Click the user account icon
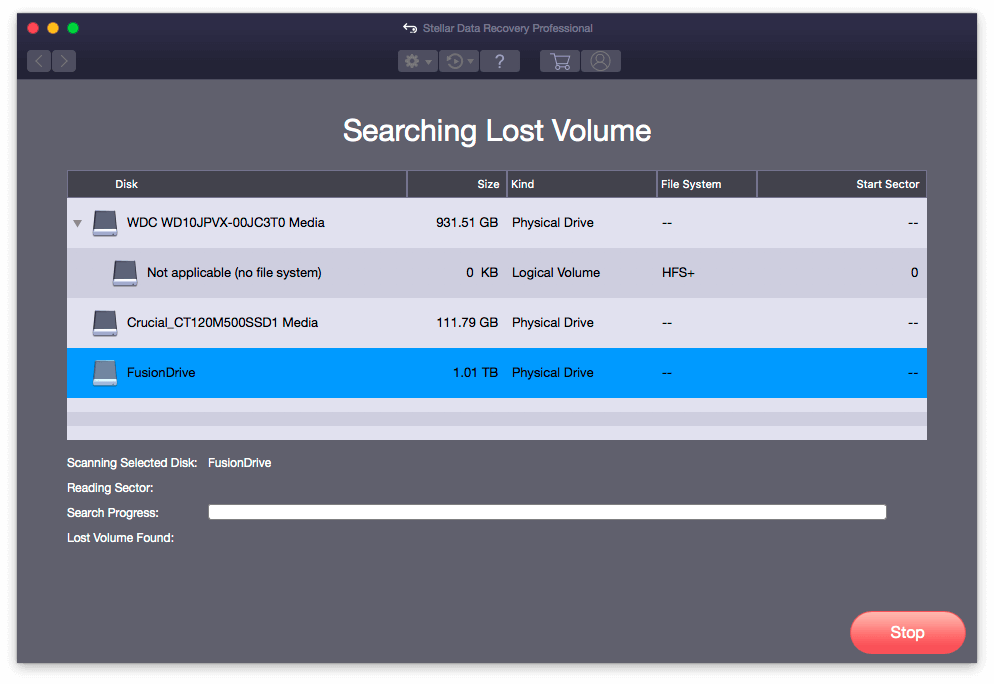This screenshot has width=994, height=684. [x=600, y=61]
